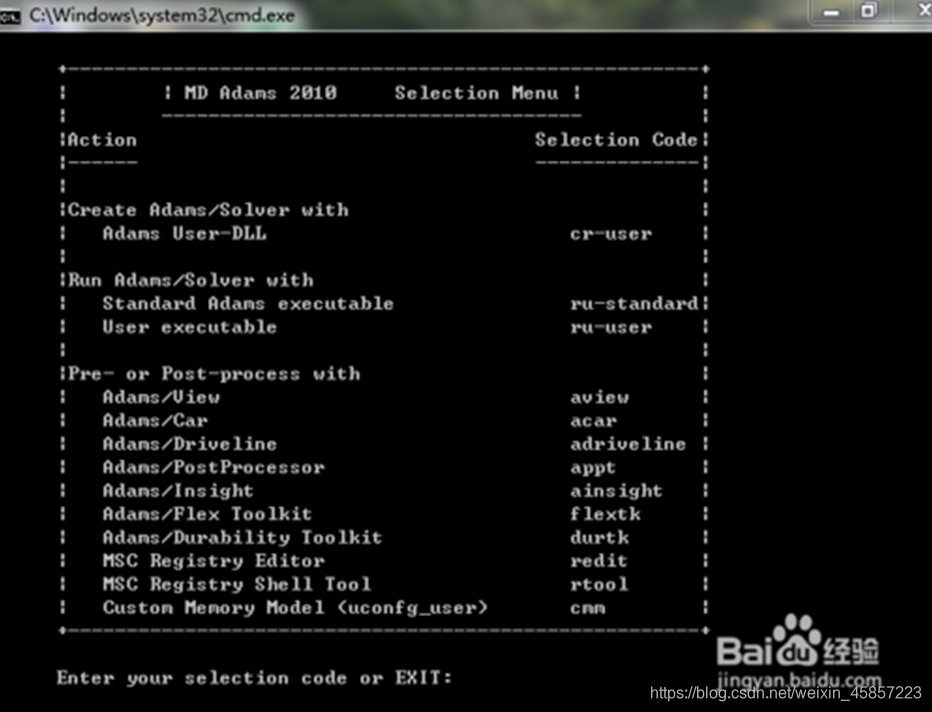Click the C:\Windows\system32\cmd.exe title text
This screenshot has width=932, height=712.
[x=162, y=15]
